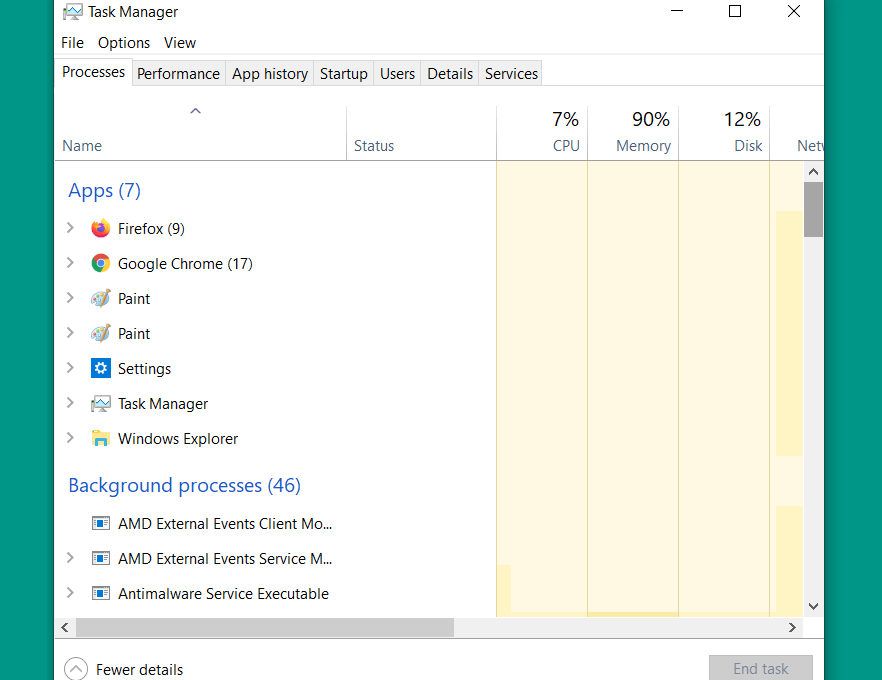The height and width of the screenshot is (680, 882).
Task: Click the horizontal scrollbar right arrow
Action: 793,628
